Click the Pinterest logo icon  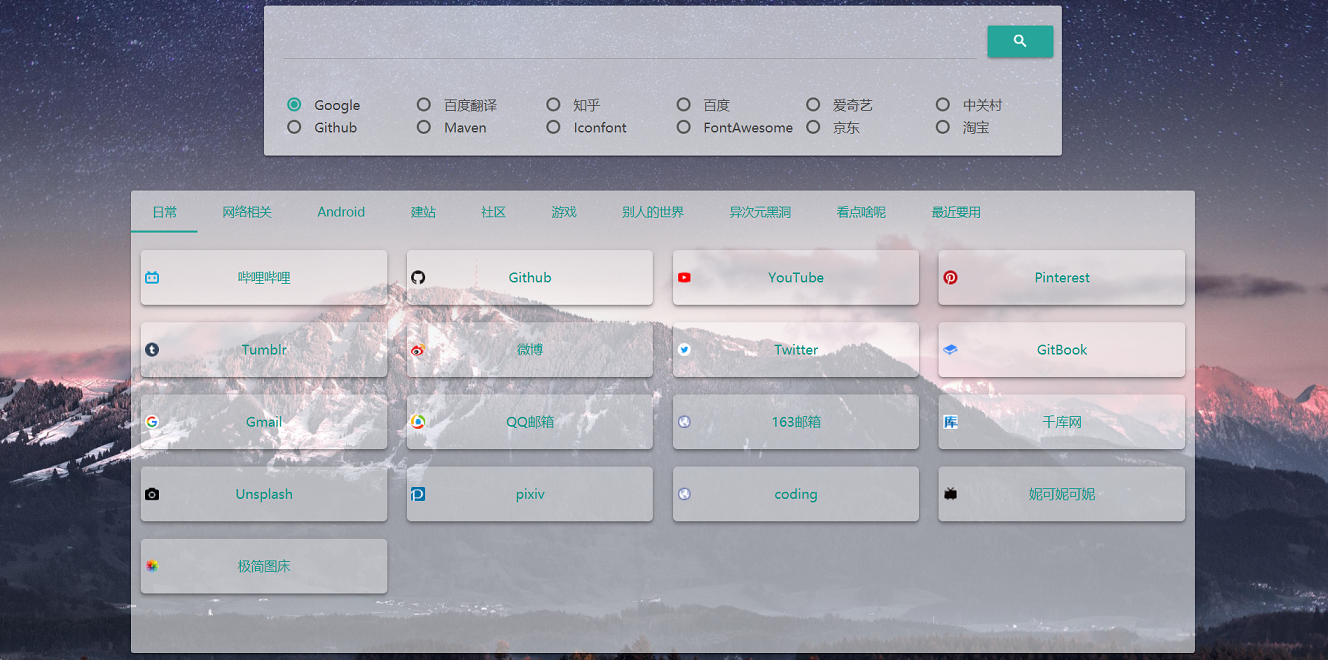(x=950, y=277)
